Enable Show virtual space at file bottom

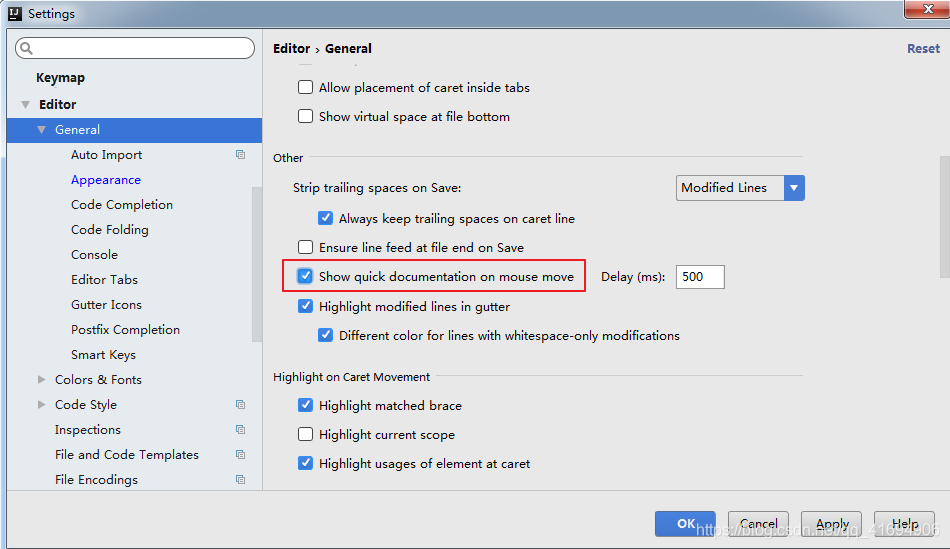(x=305, y=116)
